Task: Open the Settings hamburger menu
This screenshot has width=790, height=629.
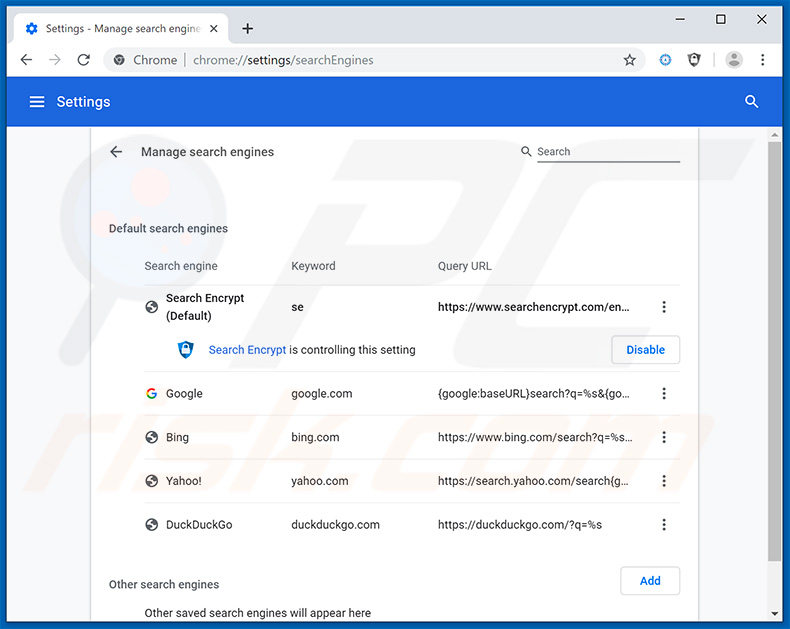Action: 37,102
